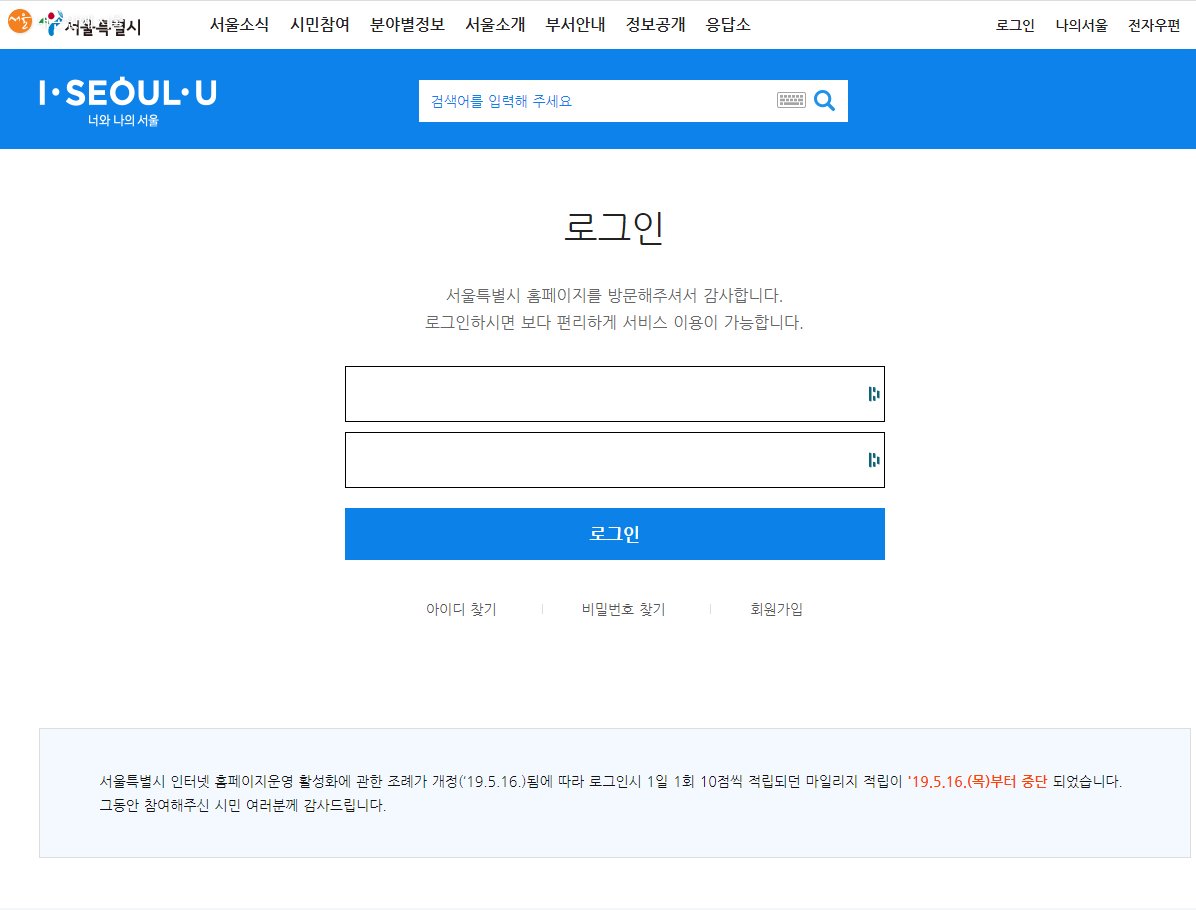Open the 비밀번호 찾기 link
The image size is (1196, 910).
click(623, 609)
